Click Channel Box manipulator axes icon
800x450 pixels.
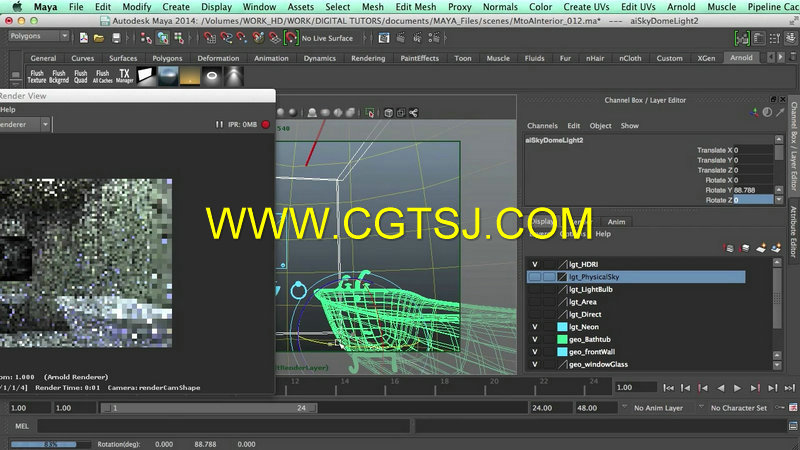[754, 113]
